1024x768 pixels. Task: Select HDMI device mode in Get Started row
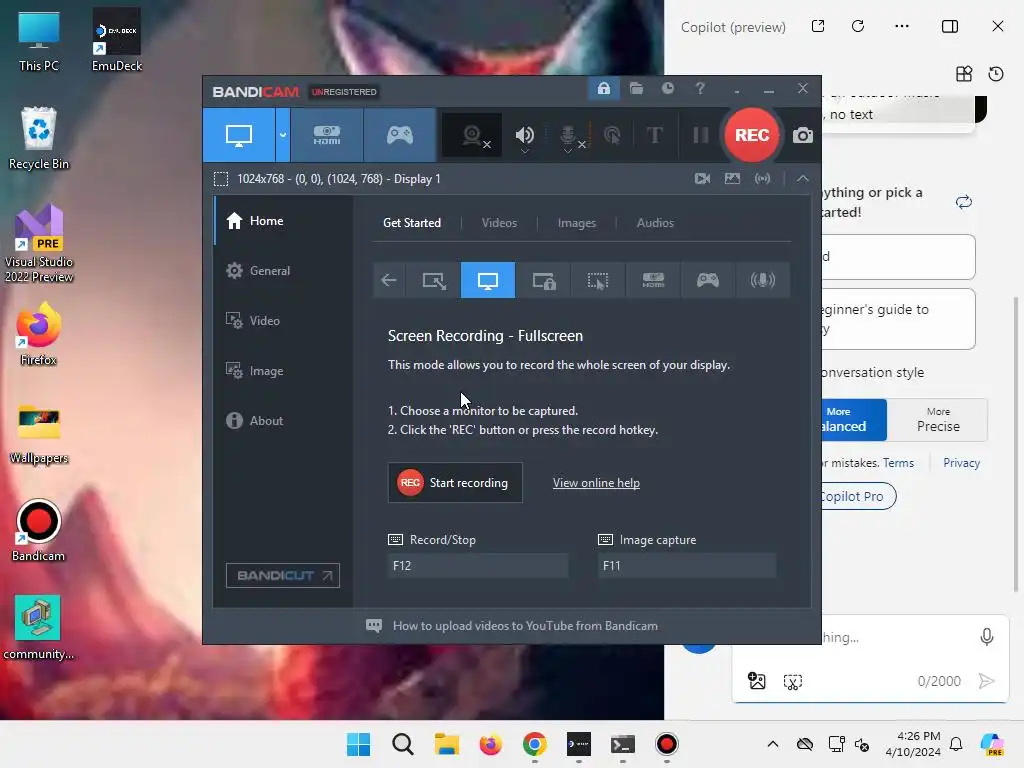pos(653,280)
